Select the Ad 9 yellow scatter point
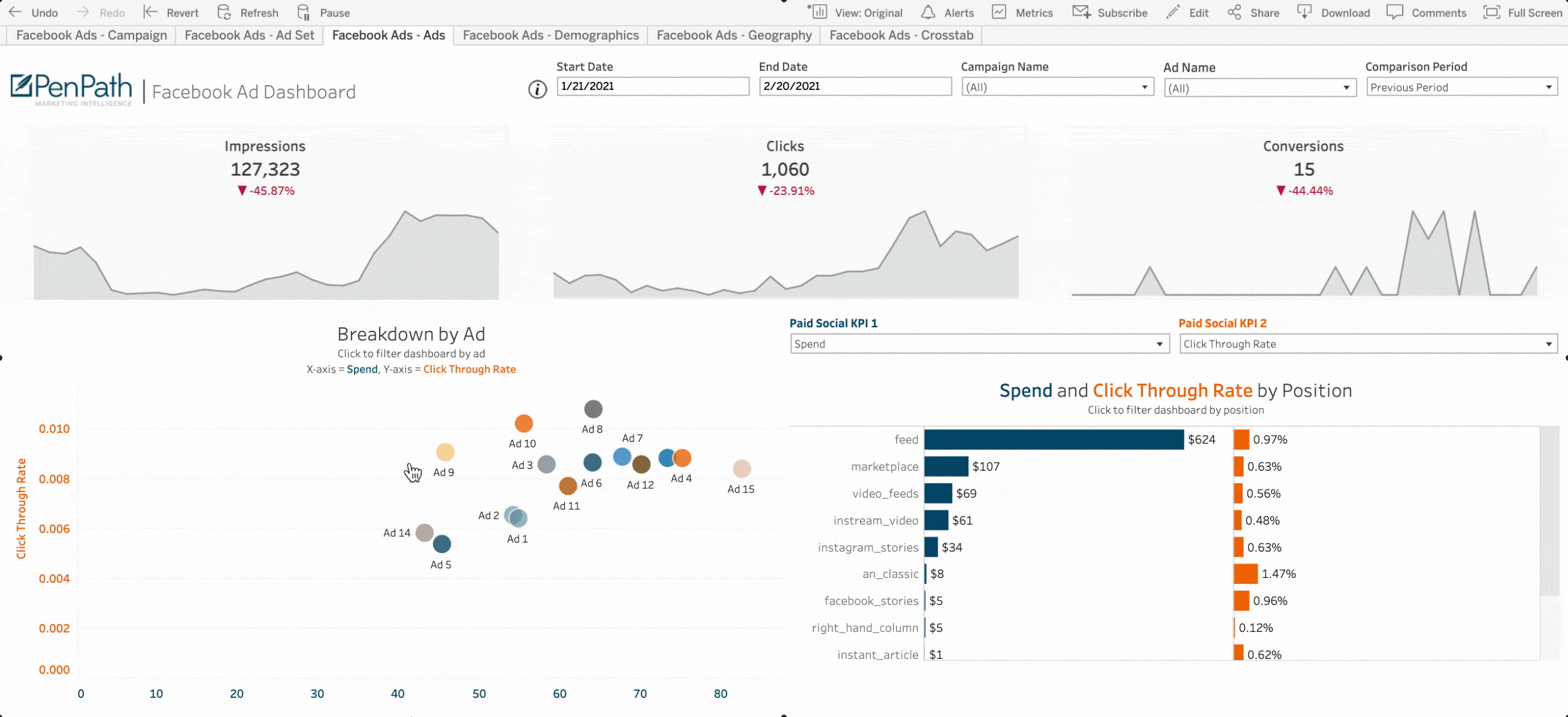The height and width of the screenshot is (717, 1568). pyautogui.click(x=445, y=452)
